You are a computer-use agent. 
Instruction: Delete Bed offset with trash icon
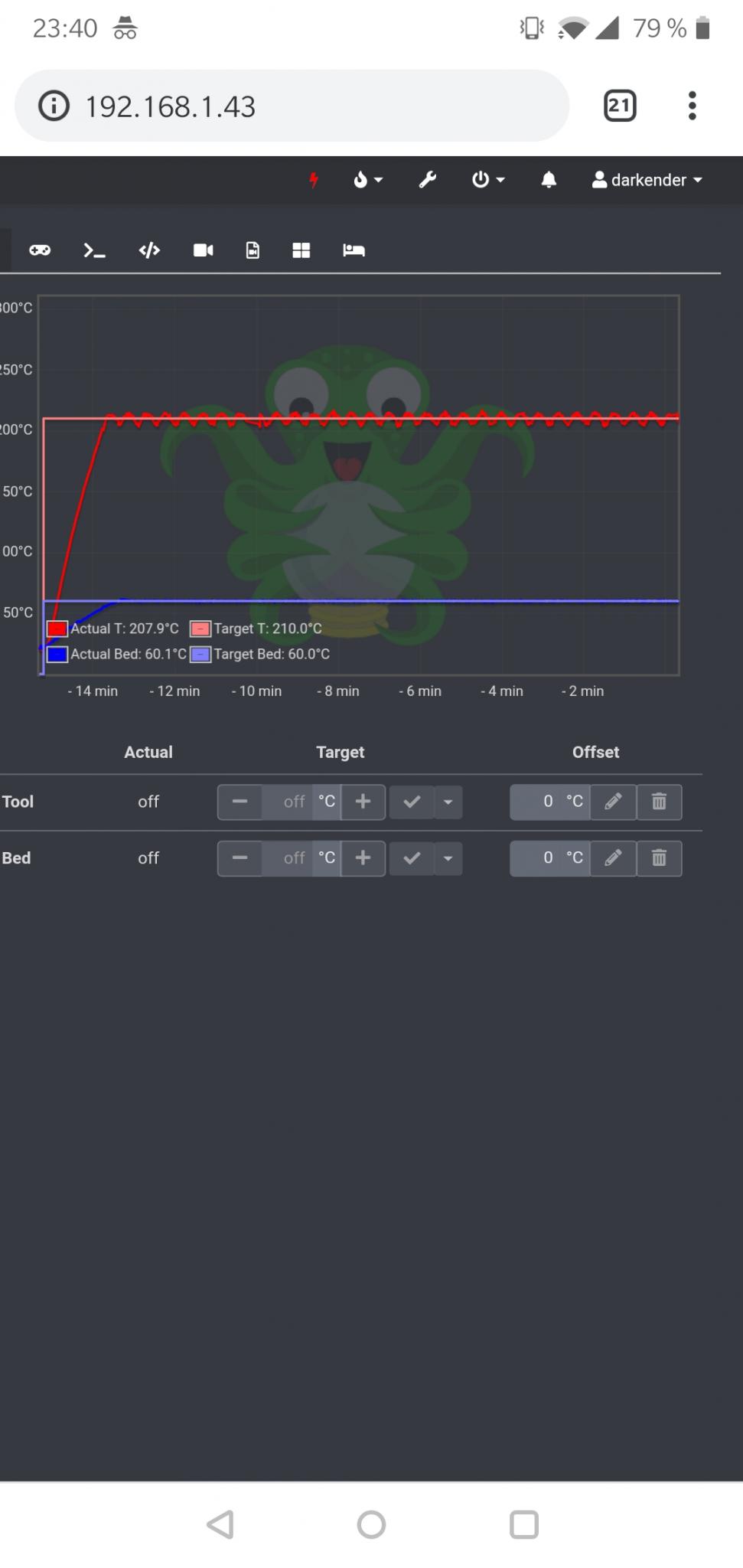(659, 858)
